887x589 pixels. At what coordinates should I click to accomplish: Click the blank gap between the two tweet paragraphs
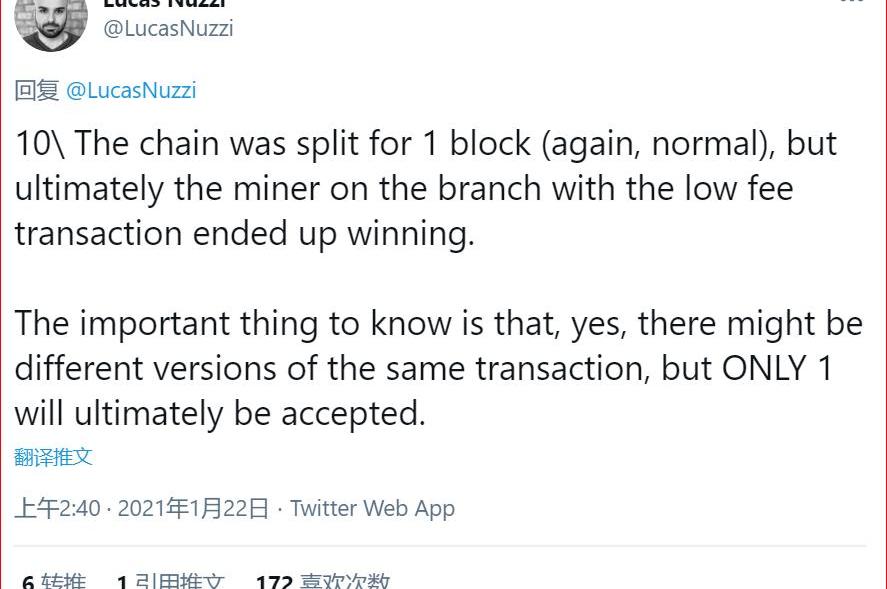(440, 280)
